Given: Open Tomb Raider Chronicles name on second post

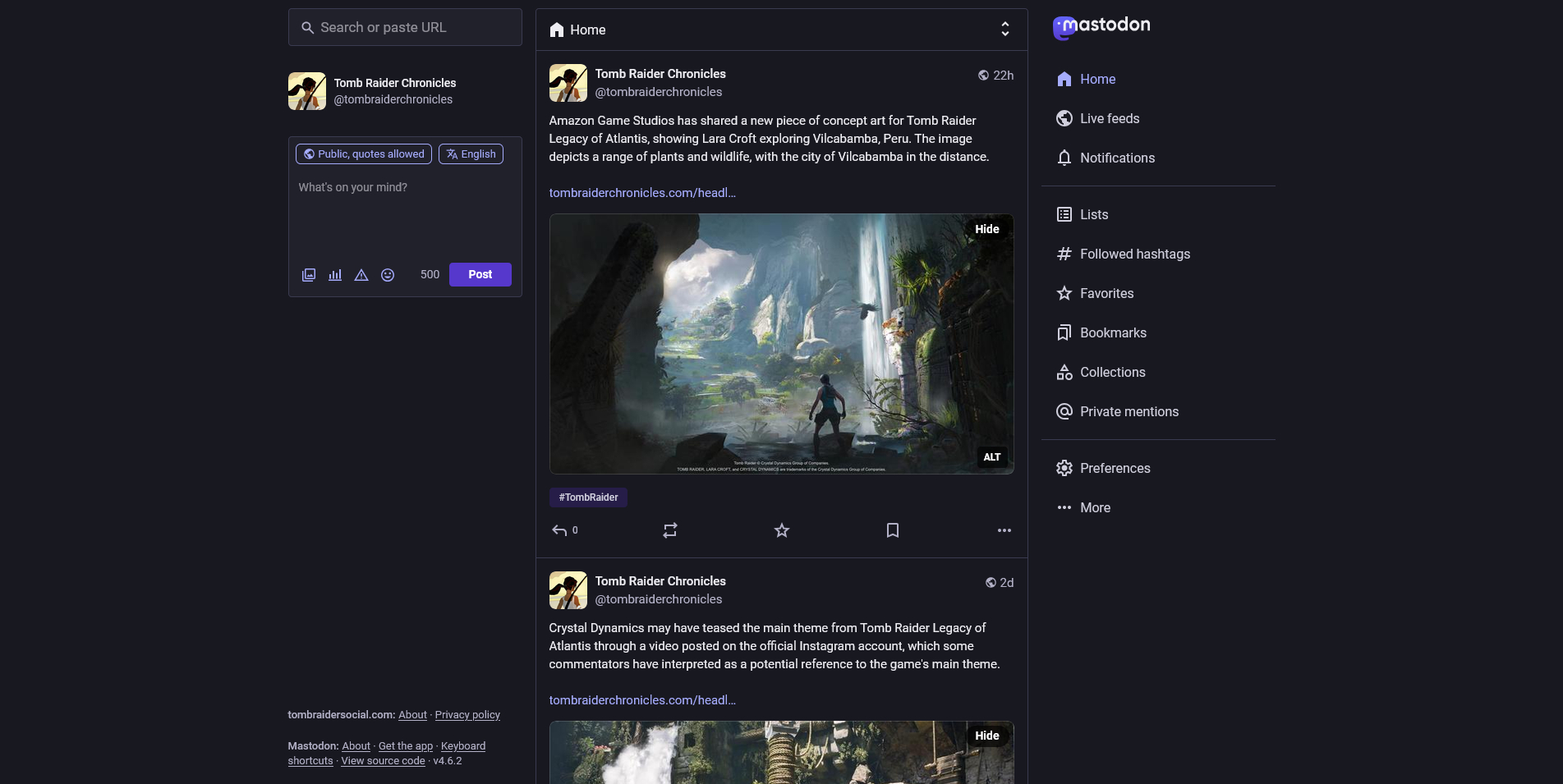Looking at the screenshot, I should 660,581.
